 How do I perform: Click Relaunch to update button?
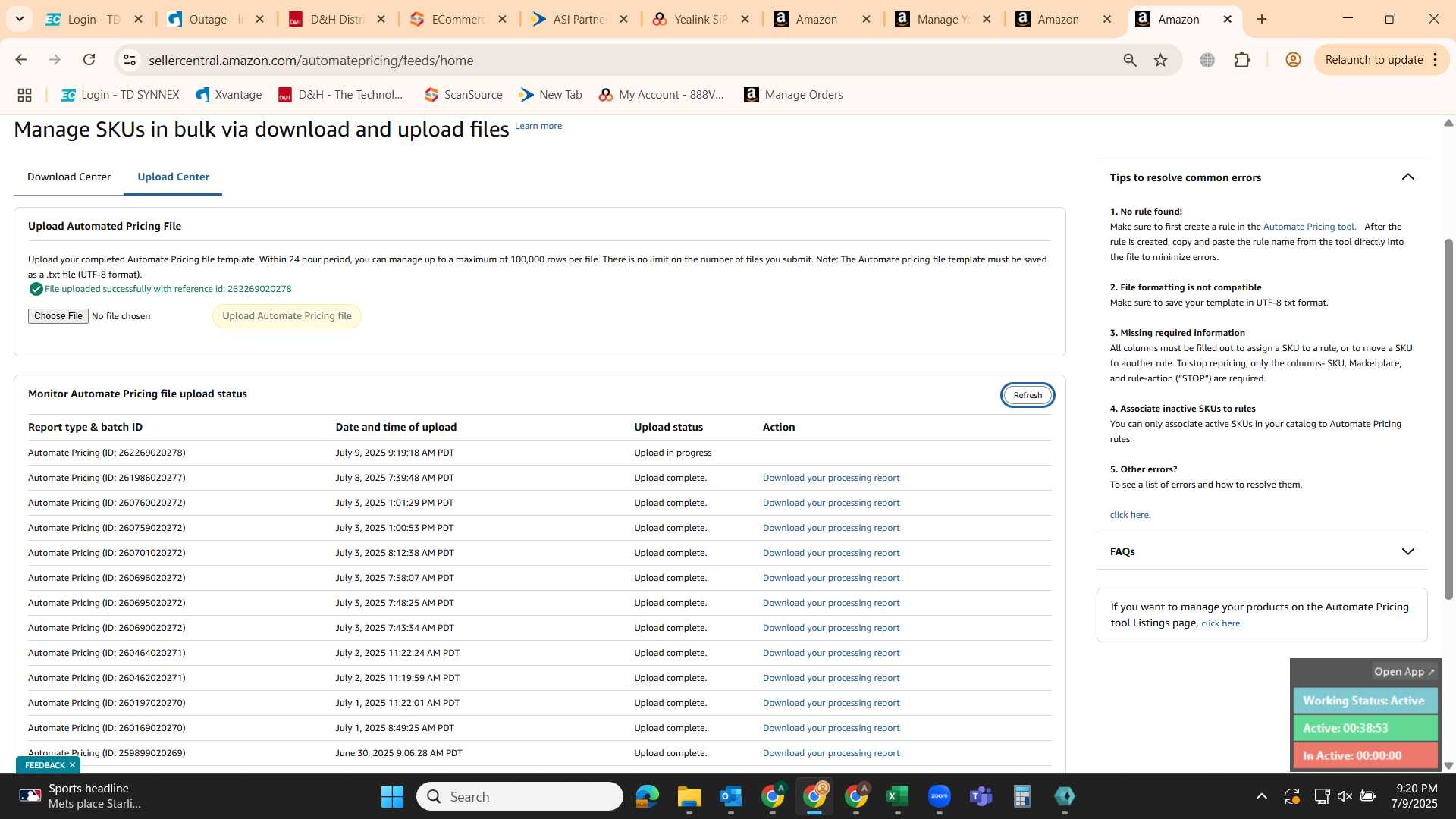[1373, 60]
